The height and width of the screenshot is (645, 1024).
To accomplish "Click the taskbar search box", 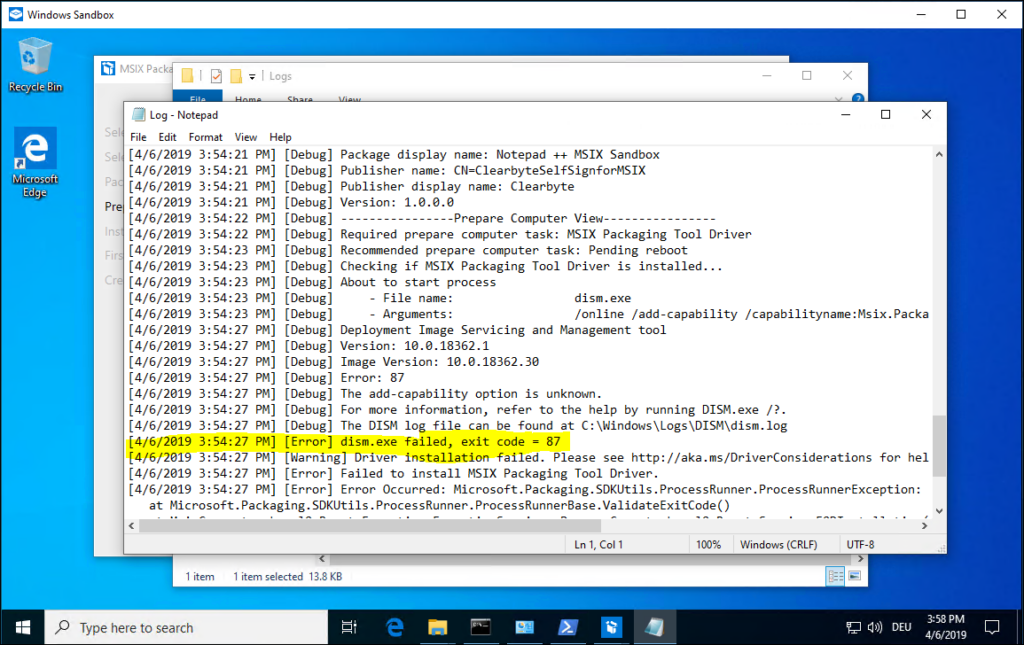I will [x=190, y=627].
